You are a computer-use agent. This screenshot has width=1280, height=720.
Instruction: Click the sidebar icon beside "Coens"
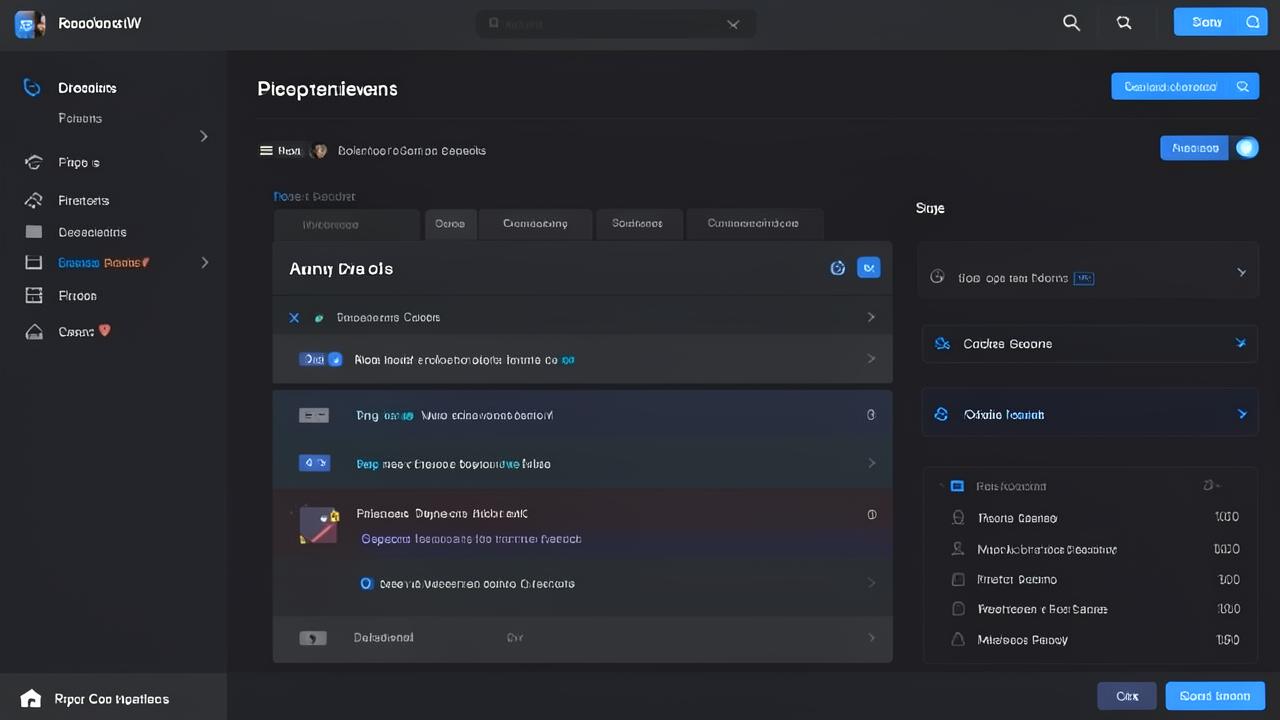coord(34,331)
